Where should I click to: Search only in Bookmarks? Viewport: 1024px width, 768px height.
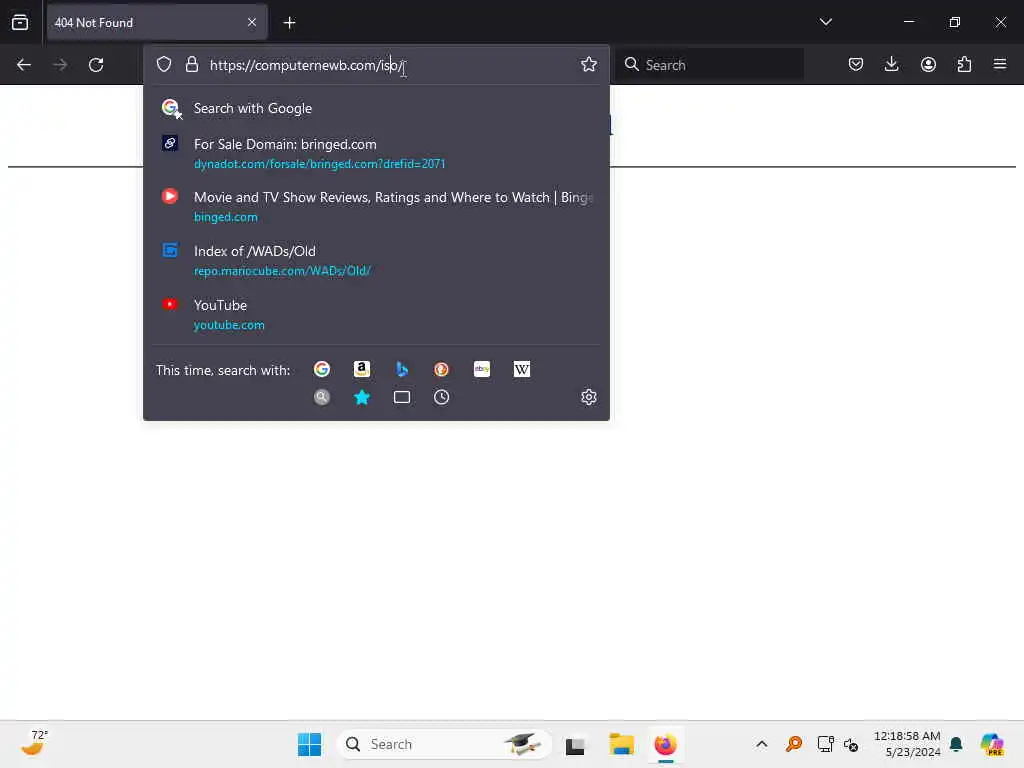point(362,397)
